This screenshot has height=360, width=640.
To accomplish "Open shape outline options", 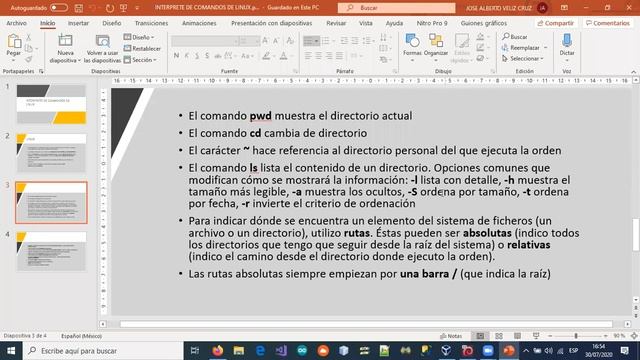I will pos(482,48).
